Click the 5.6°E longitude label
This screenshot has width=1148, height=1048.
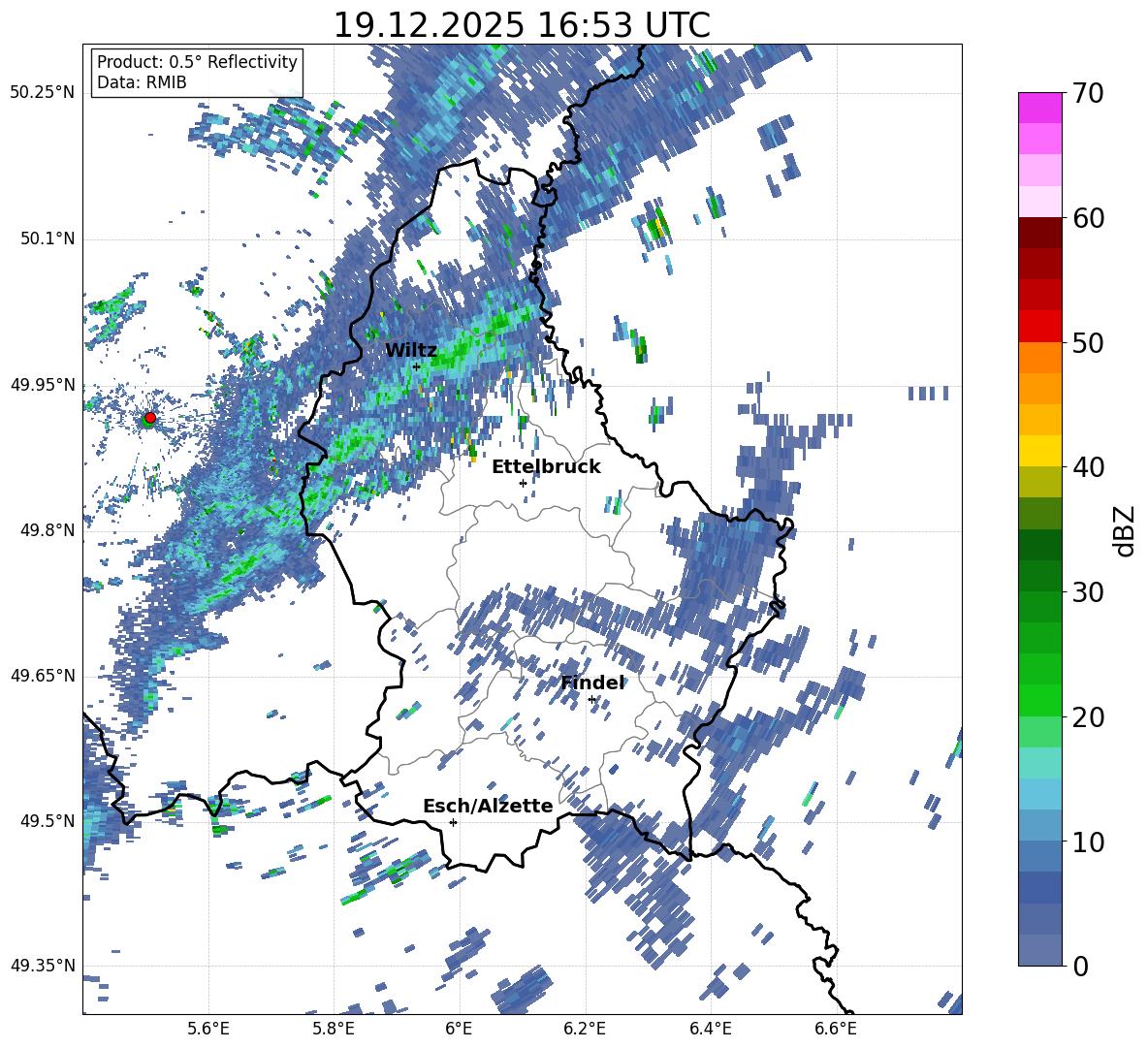coord(207,1030)
